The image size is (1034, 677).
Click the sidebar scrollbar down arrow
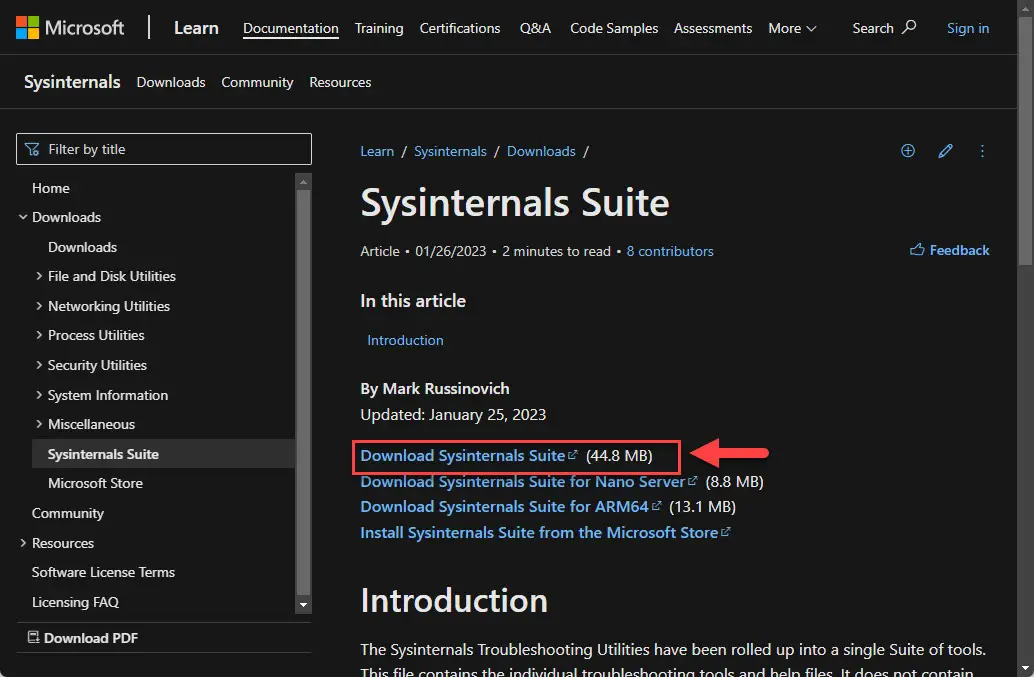point(303,604)
